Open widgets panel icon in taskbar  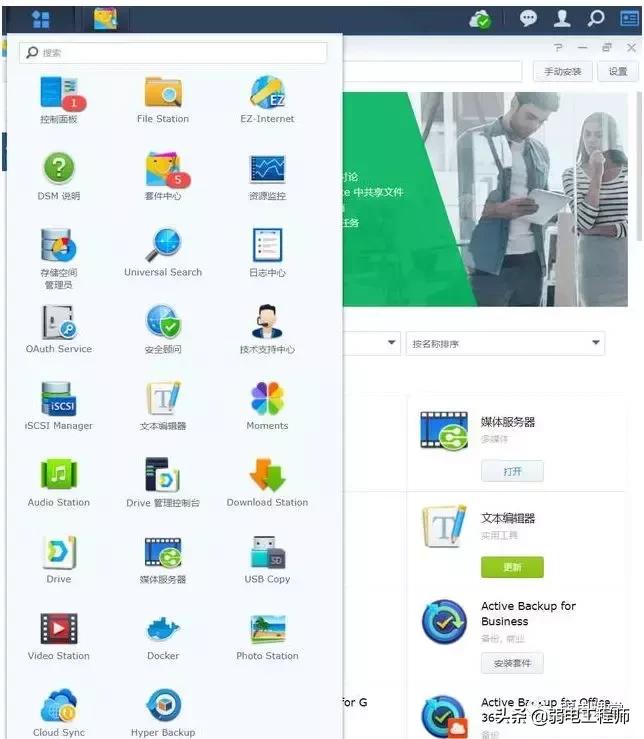pos(629,19)
